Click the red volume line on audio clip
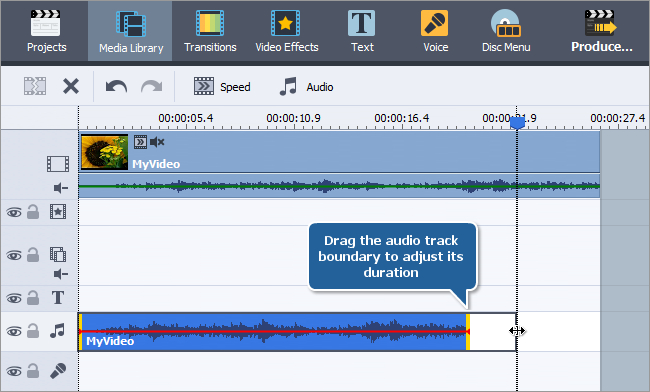The image size is (650, 392). point(274,332)
